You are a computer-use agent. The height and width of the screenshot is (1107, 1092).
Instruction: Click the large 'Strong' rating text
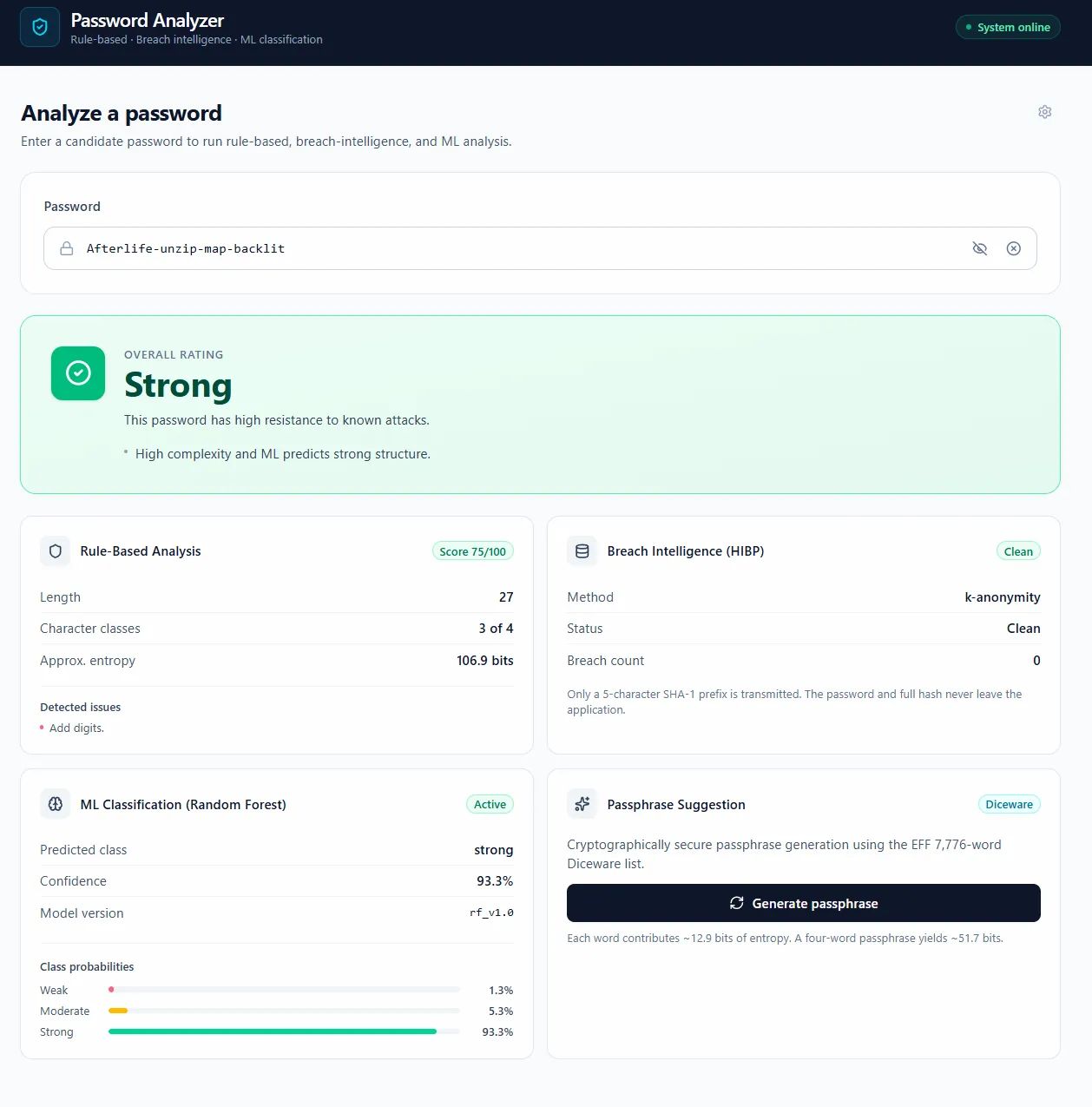178,385
